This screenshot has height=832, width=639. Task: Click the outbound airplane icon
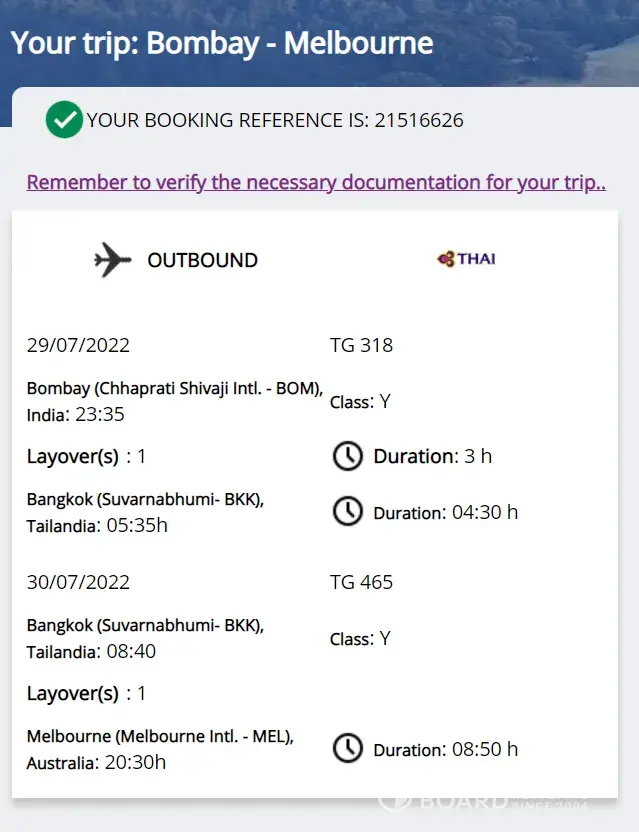tap(113, 260)
